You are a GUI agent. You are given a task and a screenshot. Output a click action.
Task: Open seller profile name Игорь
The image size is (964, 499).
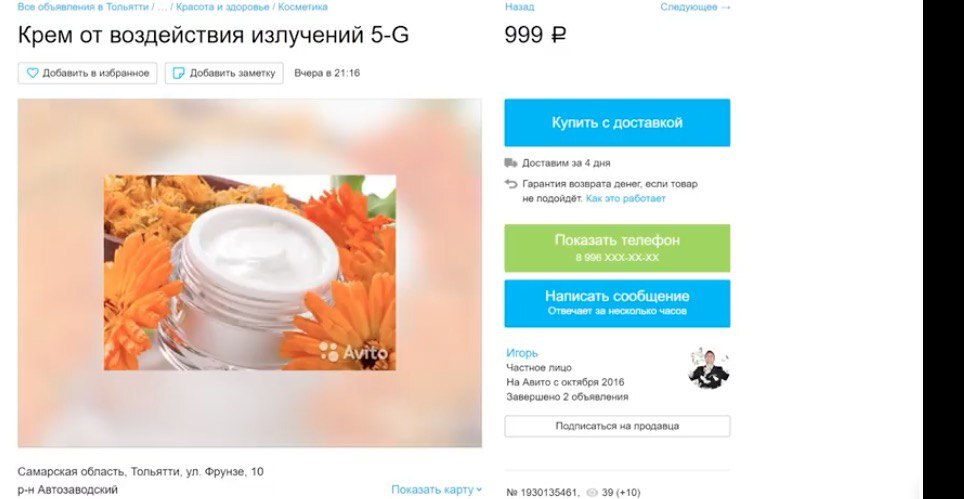522,353
